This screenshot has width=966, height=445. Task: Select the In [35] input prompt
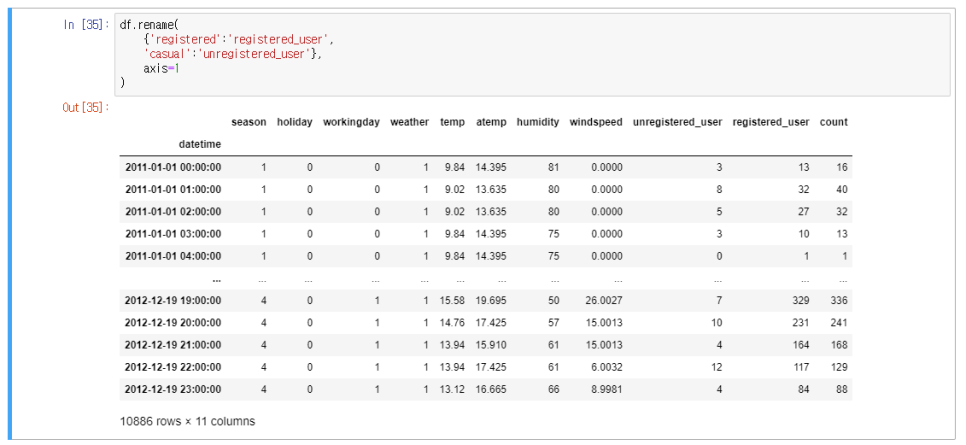[x=87, y=25]
